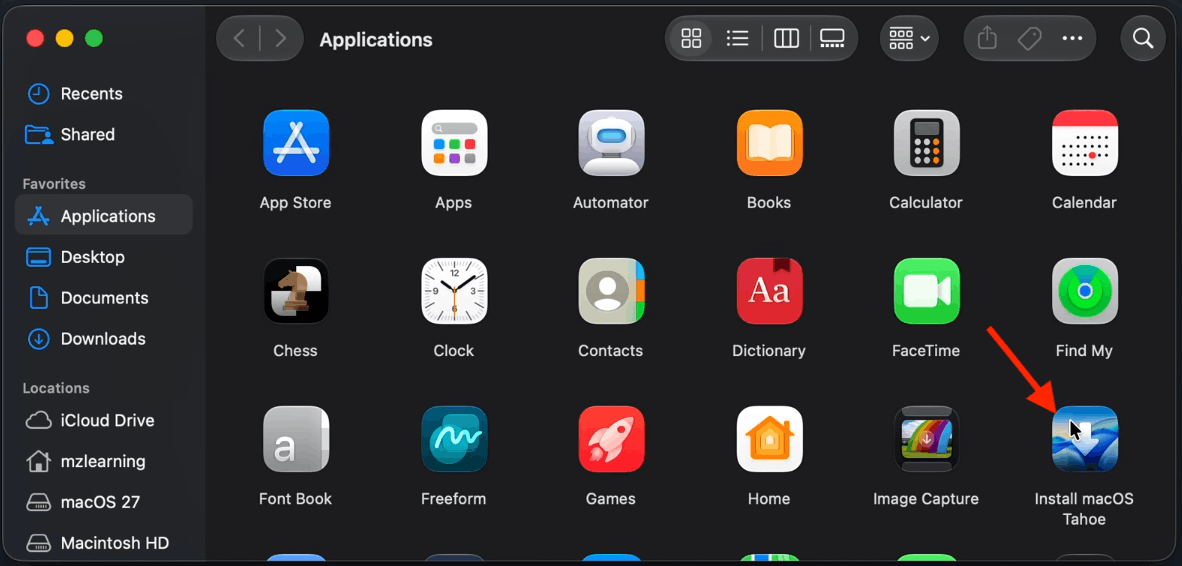This screenshot has width=1182, height=566.
Task: Click the 'Calculator' name label
Action: pos(926,203)
